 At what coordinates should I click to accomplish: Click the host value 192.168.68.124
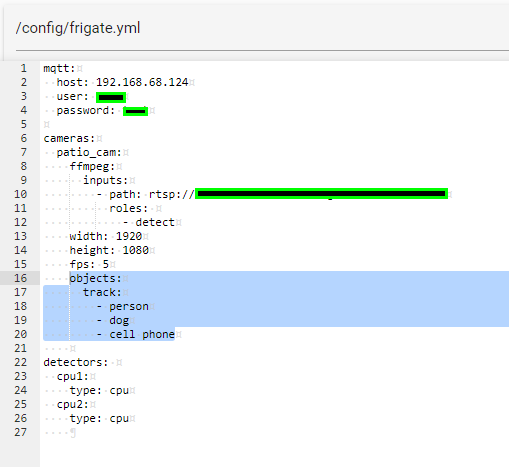point(142,82)
